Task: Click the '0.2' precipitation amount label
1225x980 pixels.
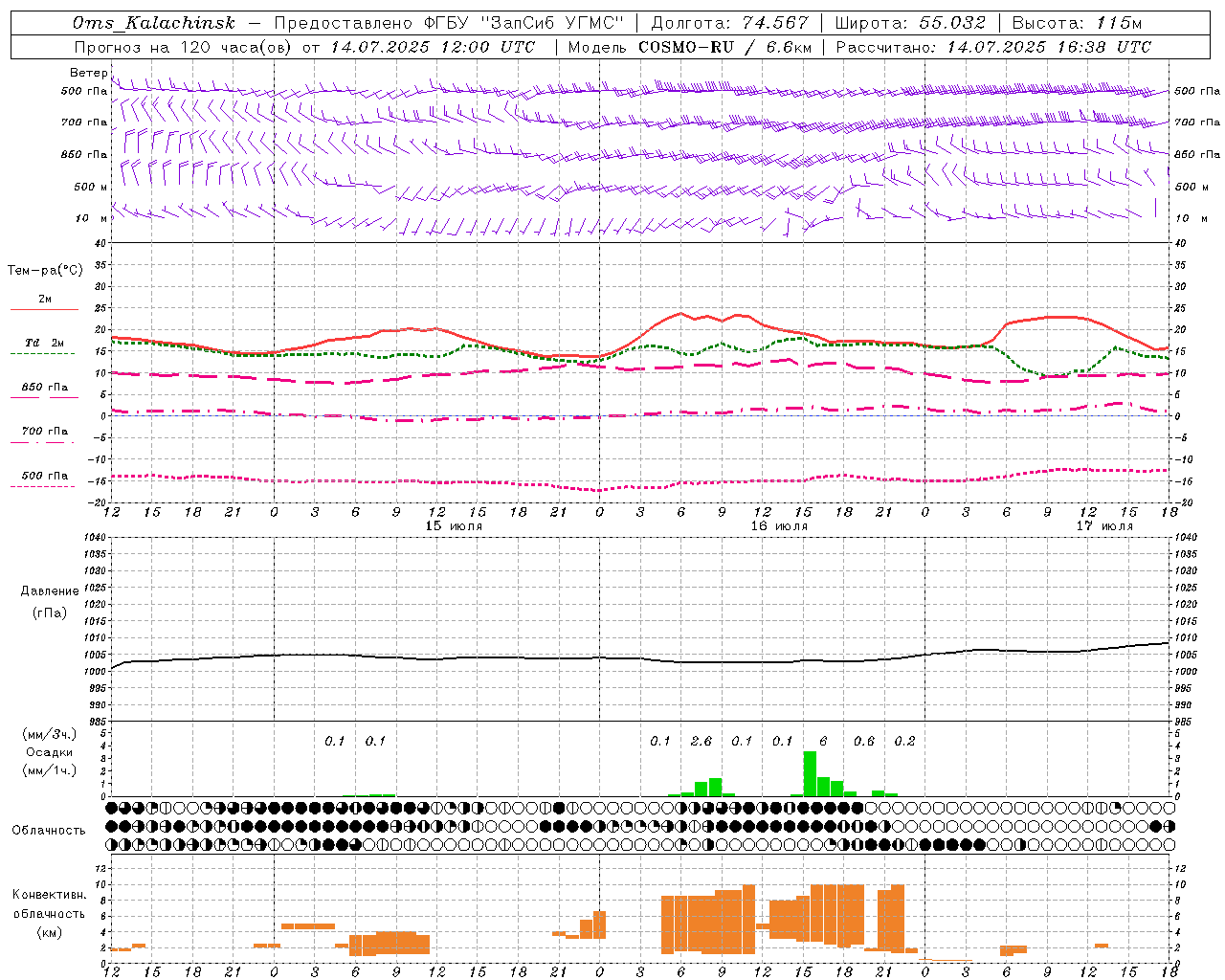Action: [904, 741]
